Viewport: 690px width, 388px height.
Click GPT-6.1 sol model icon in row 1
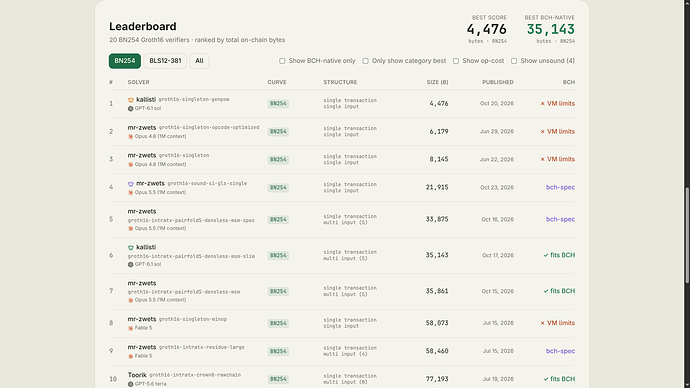130,108
